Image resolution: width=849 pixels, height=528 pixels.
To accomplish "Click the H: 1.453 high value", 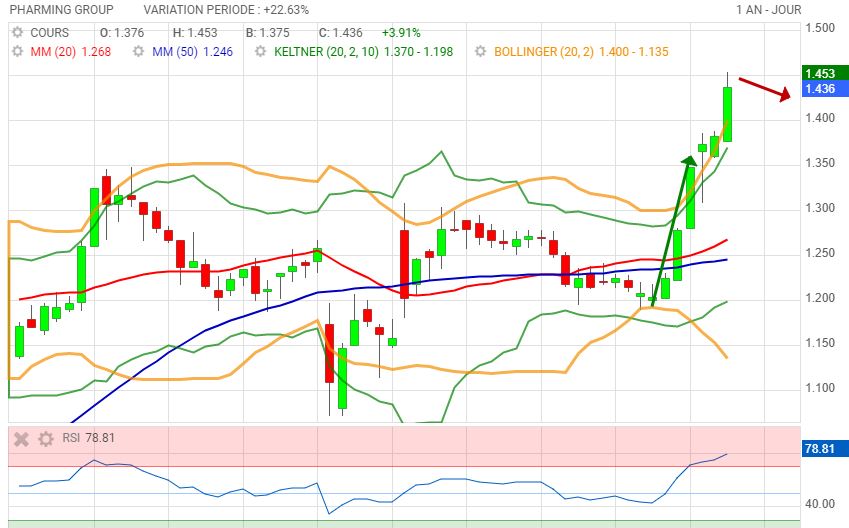I will pyautogui.click(x=195, y=32).
